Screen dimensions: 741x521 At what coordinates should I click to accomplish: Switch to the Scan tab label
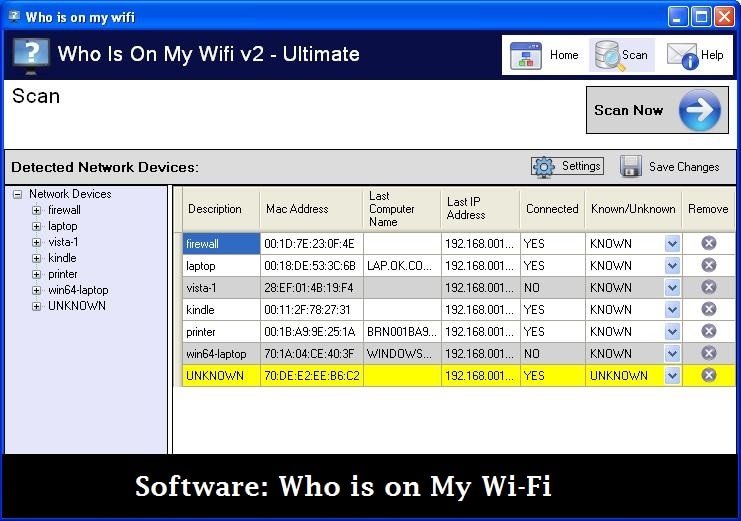pos(634,55)
